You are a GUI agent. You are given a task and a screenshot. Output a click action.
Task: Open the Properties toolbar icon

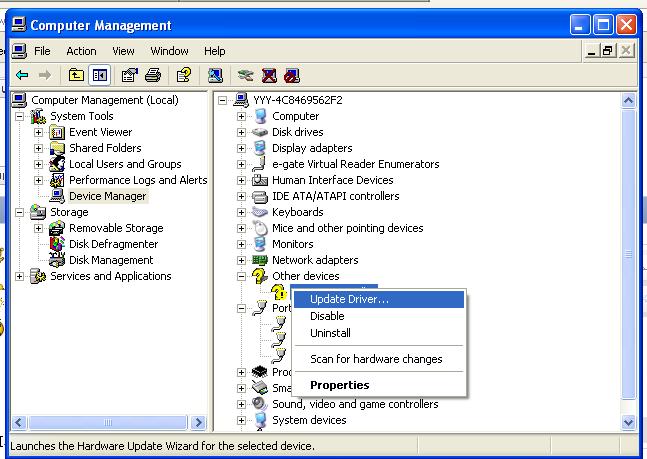click(x=129, y=75)
